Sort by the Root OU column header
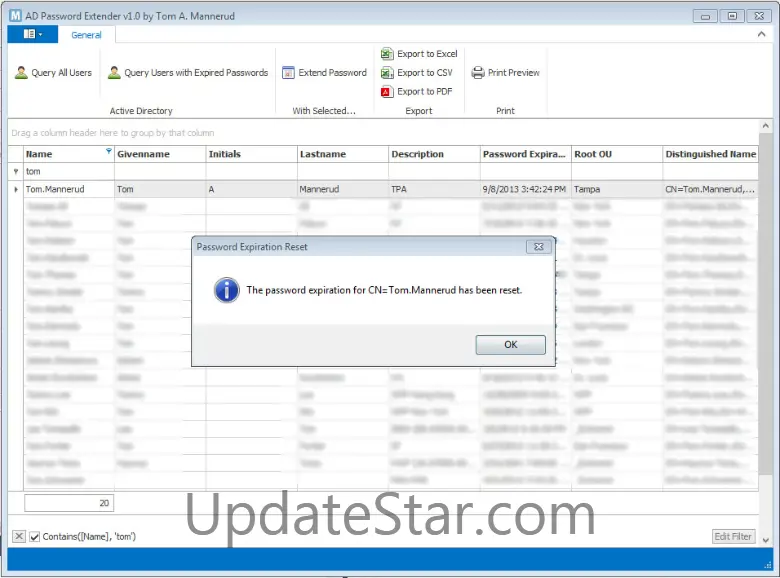 click(x=617, y=154)
